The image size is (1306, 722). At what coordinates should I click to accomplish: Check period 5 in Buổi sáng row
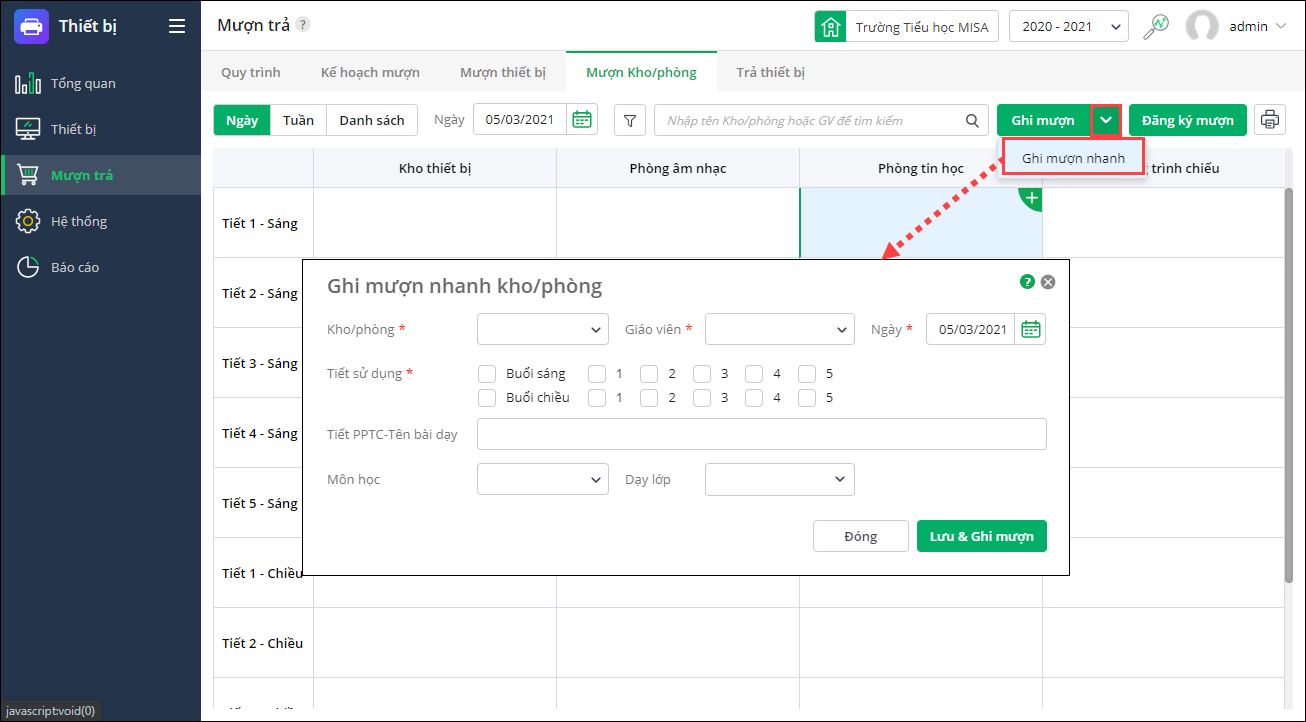click(807, 374)
